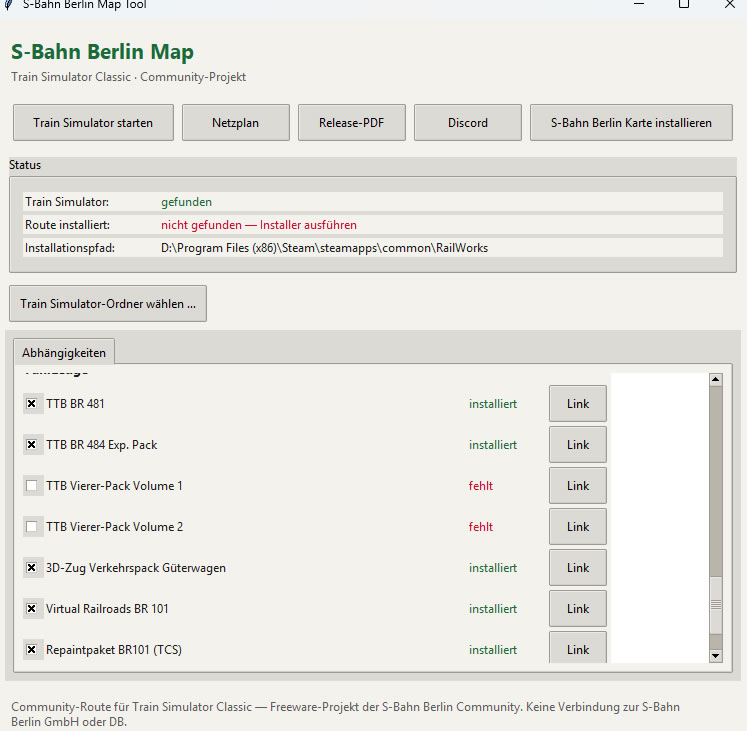Open Link for TTB BR 484 Exp. Pack
The image size is (747, 731).
(x=578, y=445)
